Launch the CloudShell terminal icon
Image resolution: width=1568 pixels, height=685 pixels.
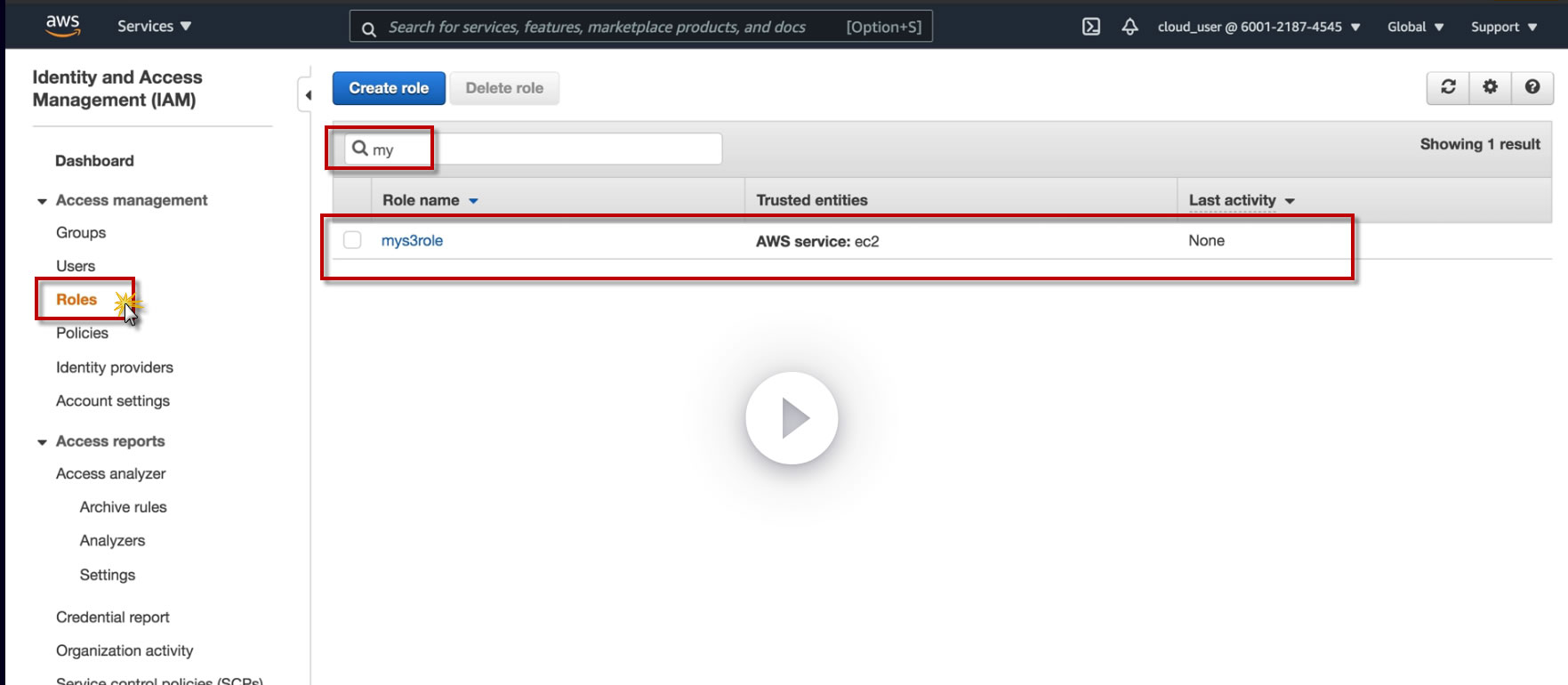1091,27
